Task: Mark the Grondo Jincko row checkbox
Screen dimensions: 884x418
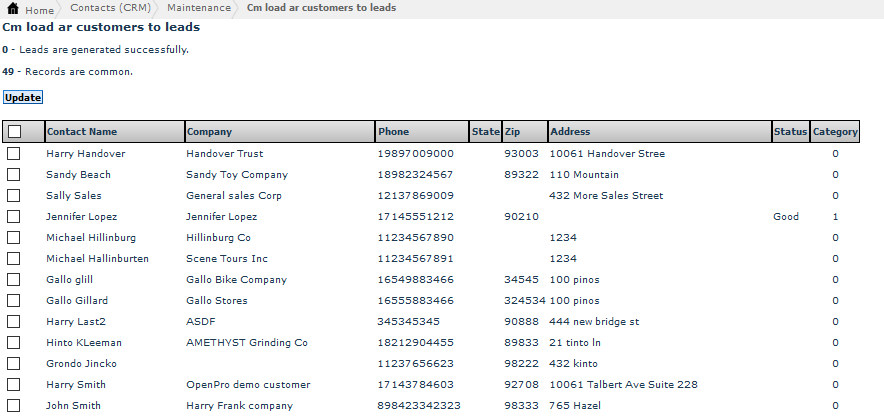Action: point(14,364)
